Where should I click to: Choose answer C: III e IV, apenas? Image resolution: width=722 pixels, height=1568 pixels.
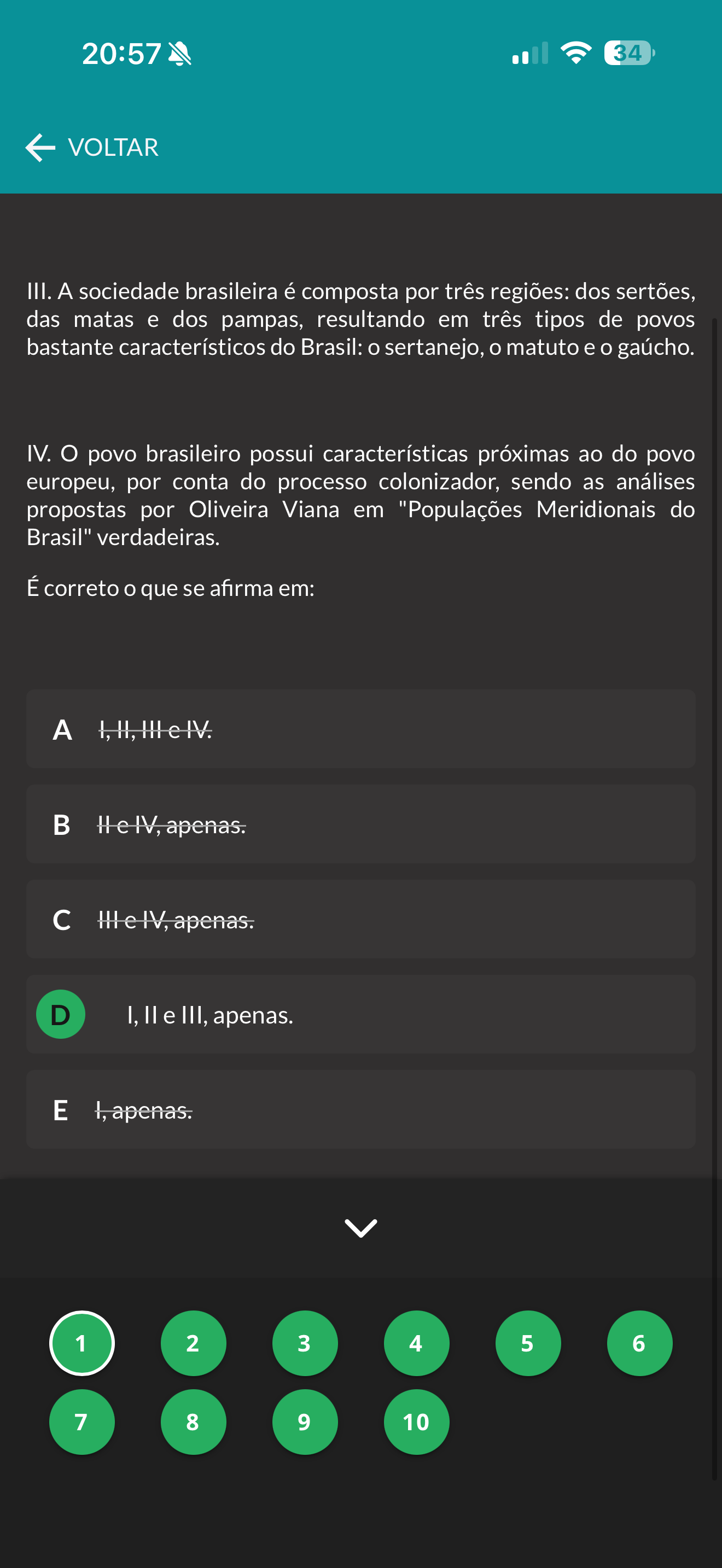click(x=360, y=919)
